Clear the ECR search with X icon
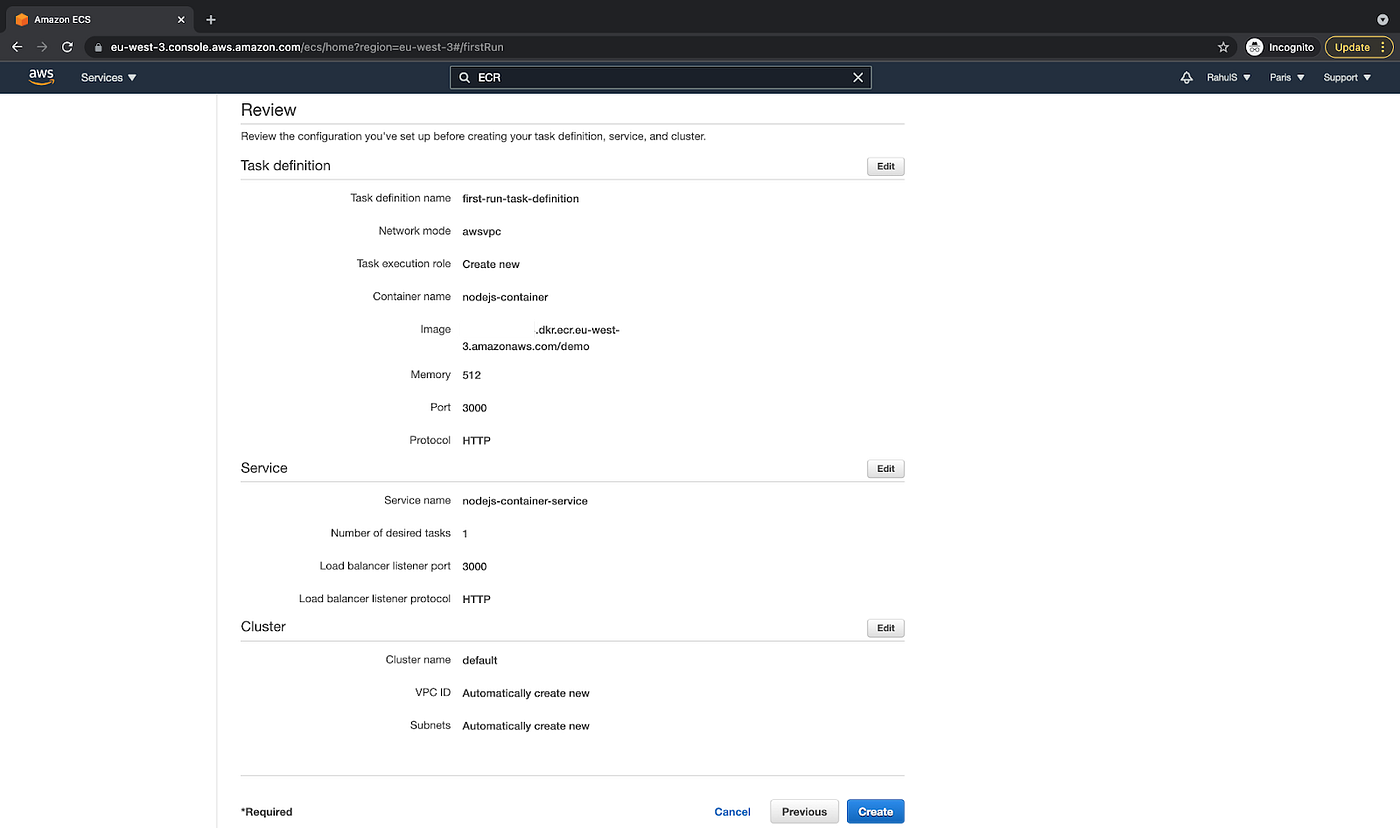 pos(857,77)
